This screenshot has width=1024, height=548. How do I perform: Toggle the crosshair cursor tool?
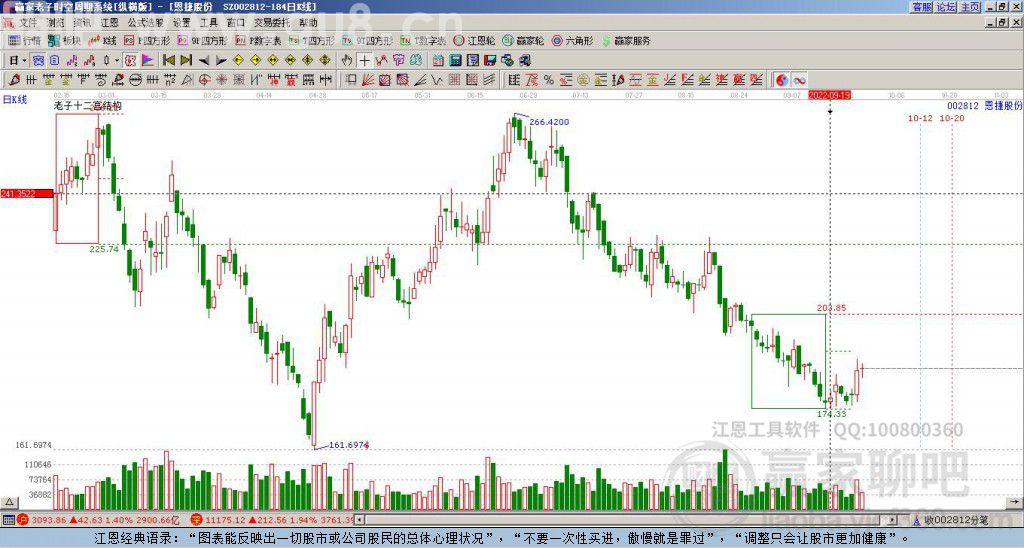pyautogui.click(x=364, y=61)
